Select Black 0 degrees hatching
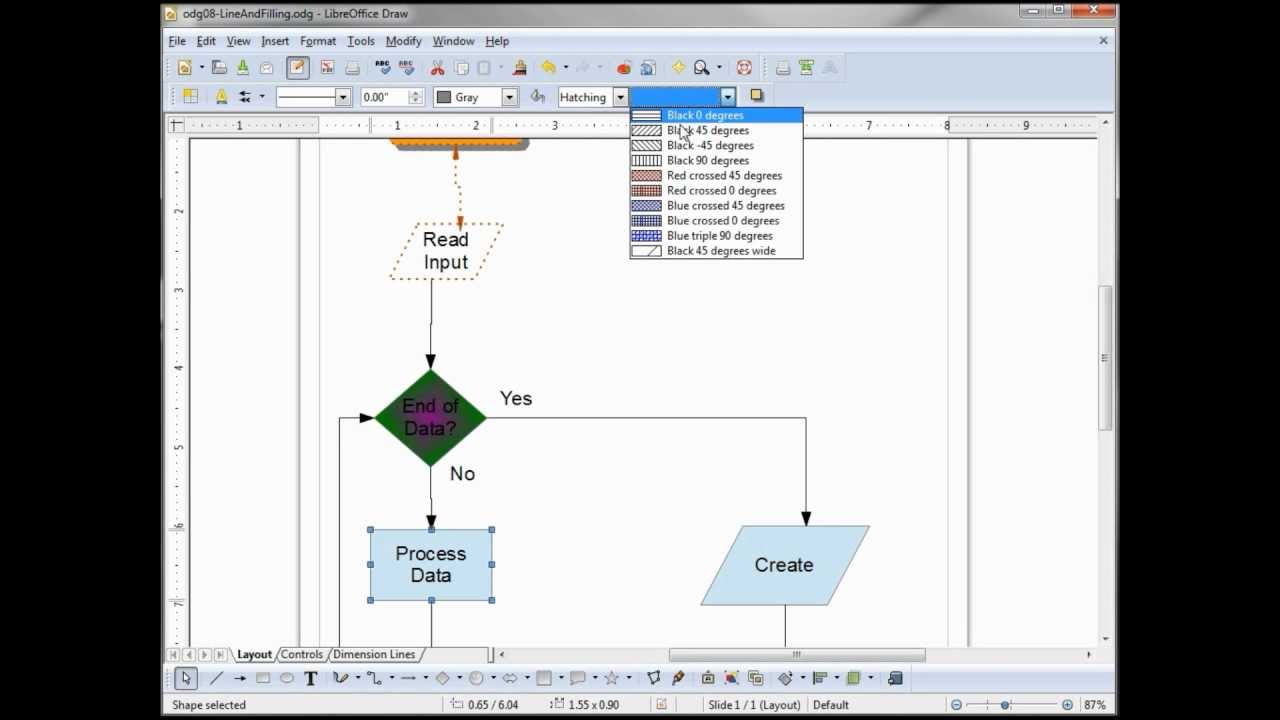1280x720 pixels. click(716, 115)
